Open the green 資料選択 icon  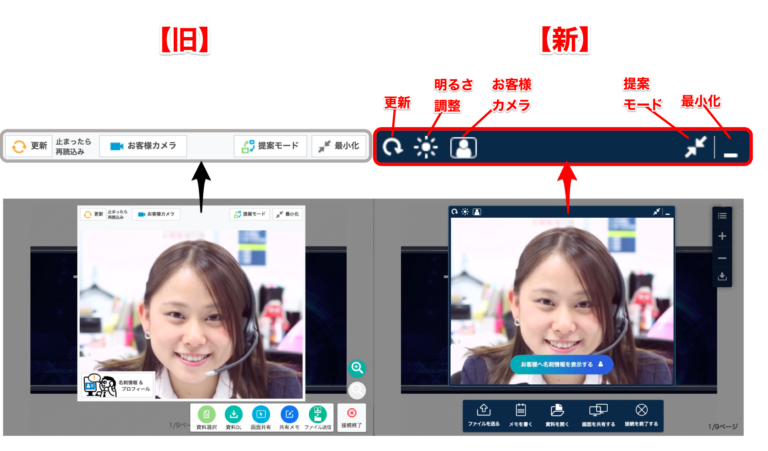coord(206,414)
